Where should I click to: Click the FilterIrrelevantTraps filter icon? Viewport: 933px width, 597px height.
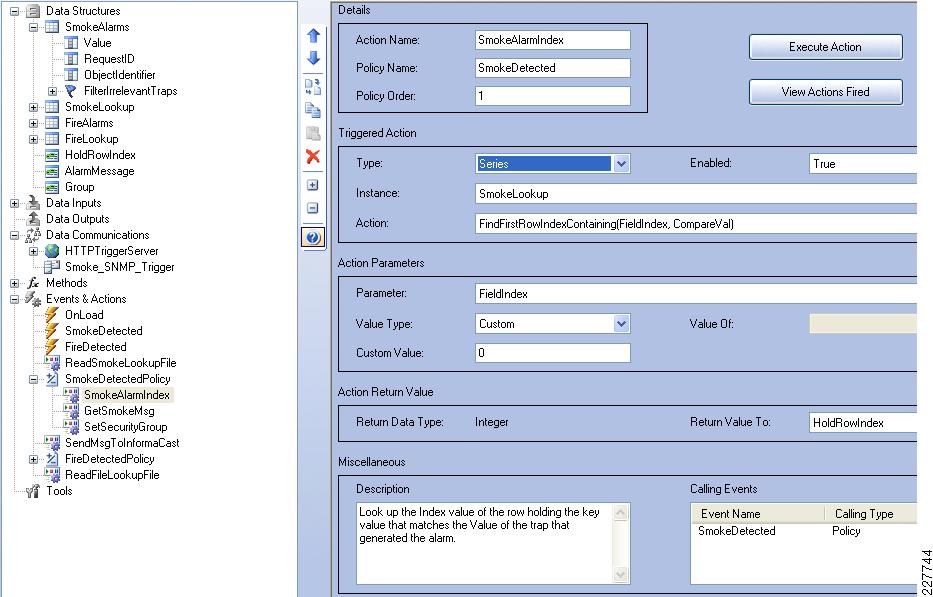coord(71,91)
